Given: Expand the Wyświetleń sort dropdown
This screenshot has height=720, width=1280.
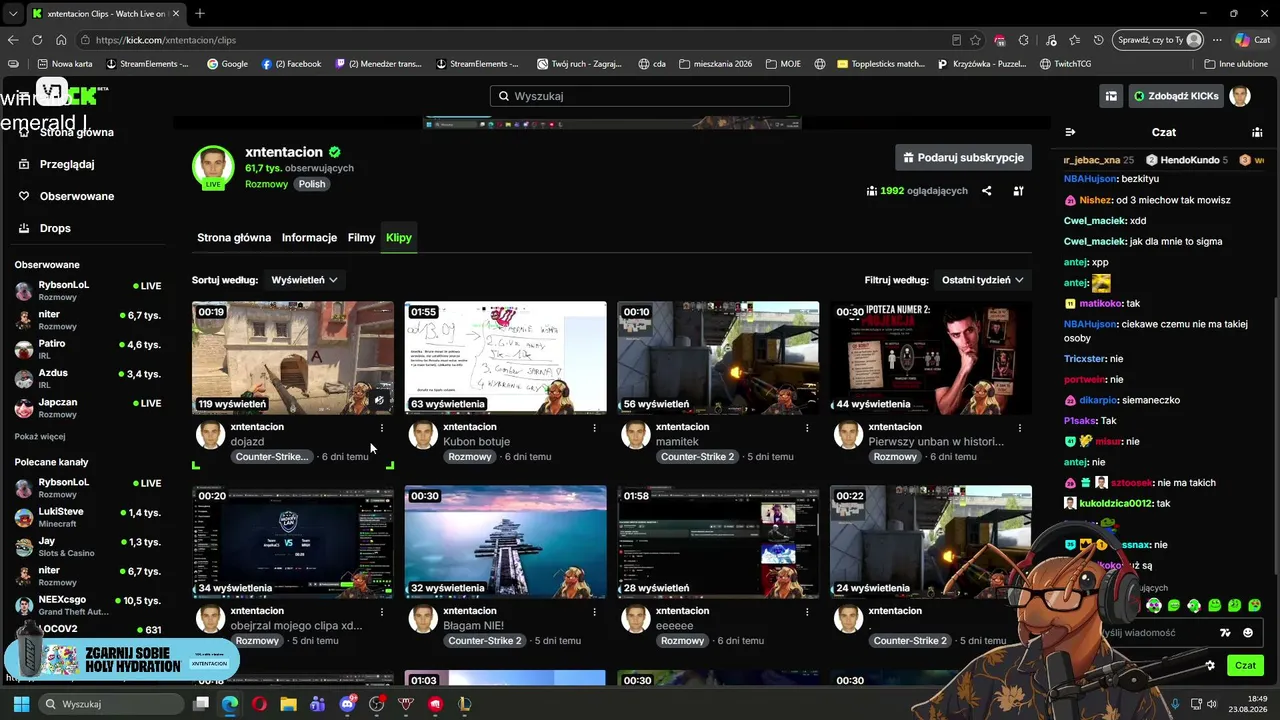Looking at the screenshot, I should pos(305,280).
